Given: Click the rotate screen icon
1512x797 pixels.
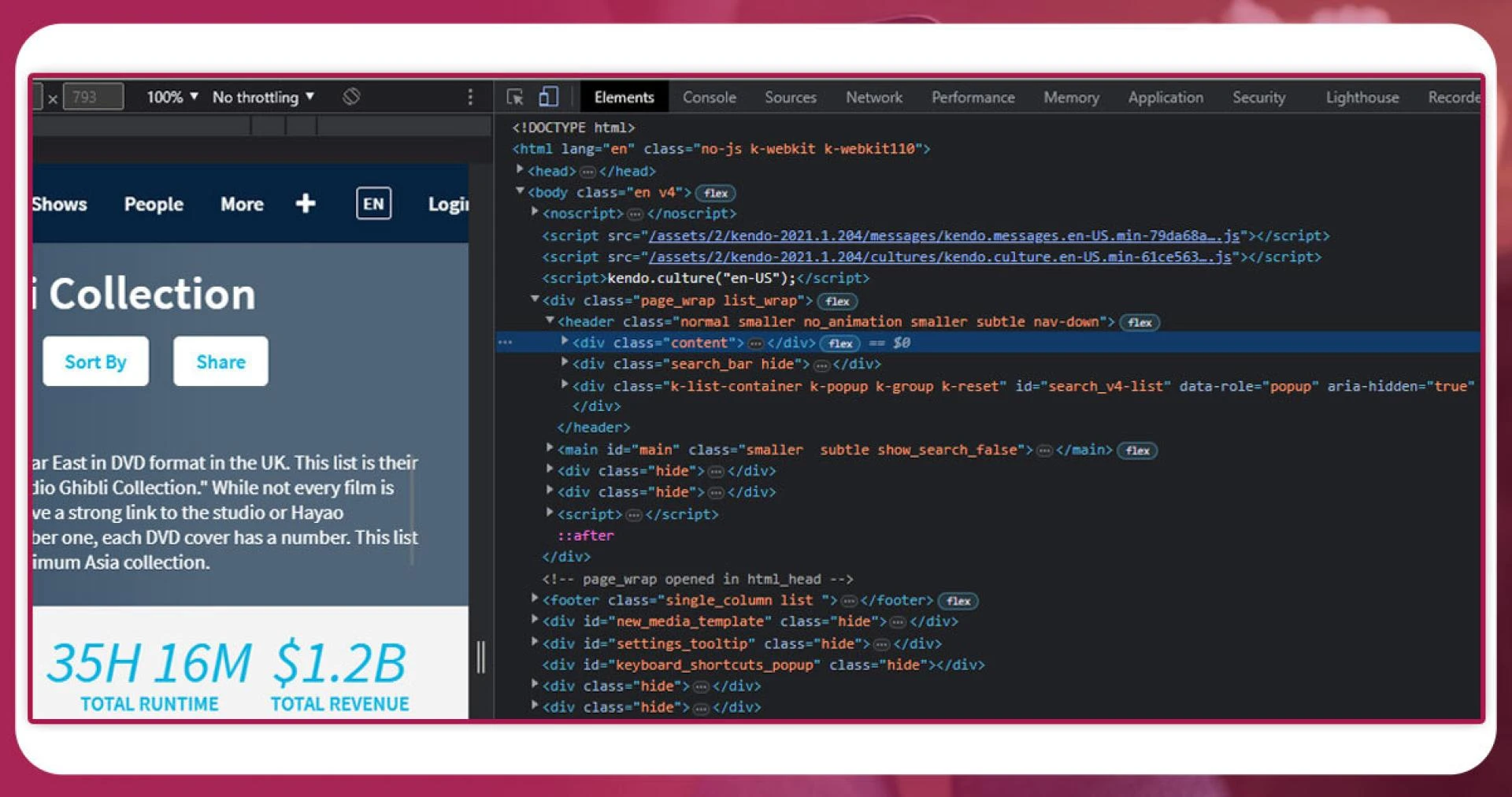Looking at the screenshot, I should pos(351,97).
